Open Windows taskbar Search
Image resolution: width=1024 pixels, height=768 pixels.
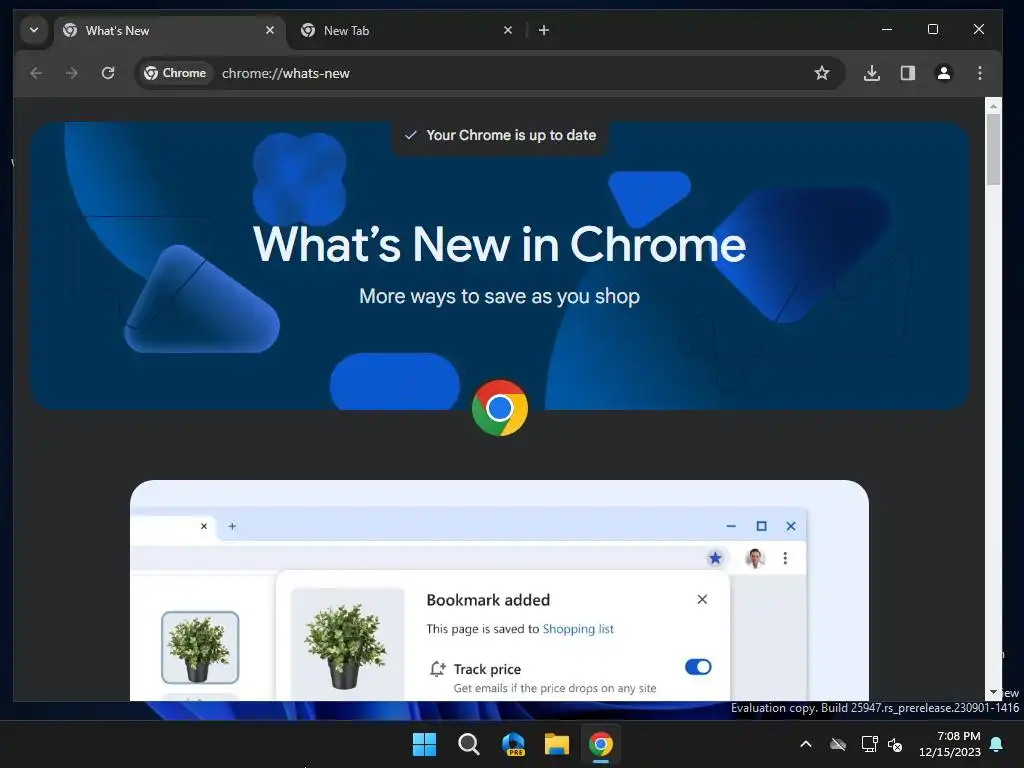tap(468, 744)
